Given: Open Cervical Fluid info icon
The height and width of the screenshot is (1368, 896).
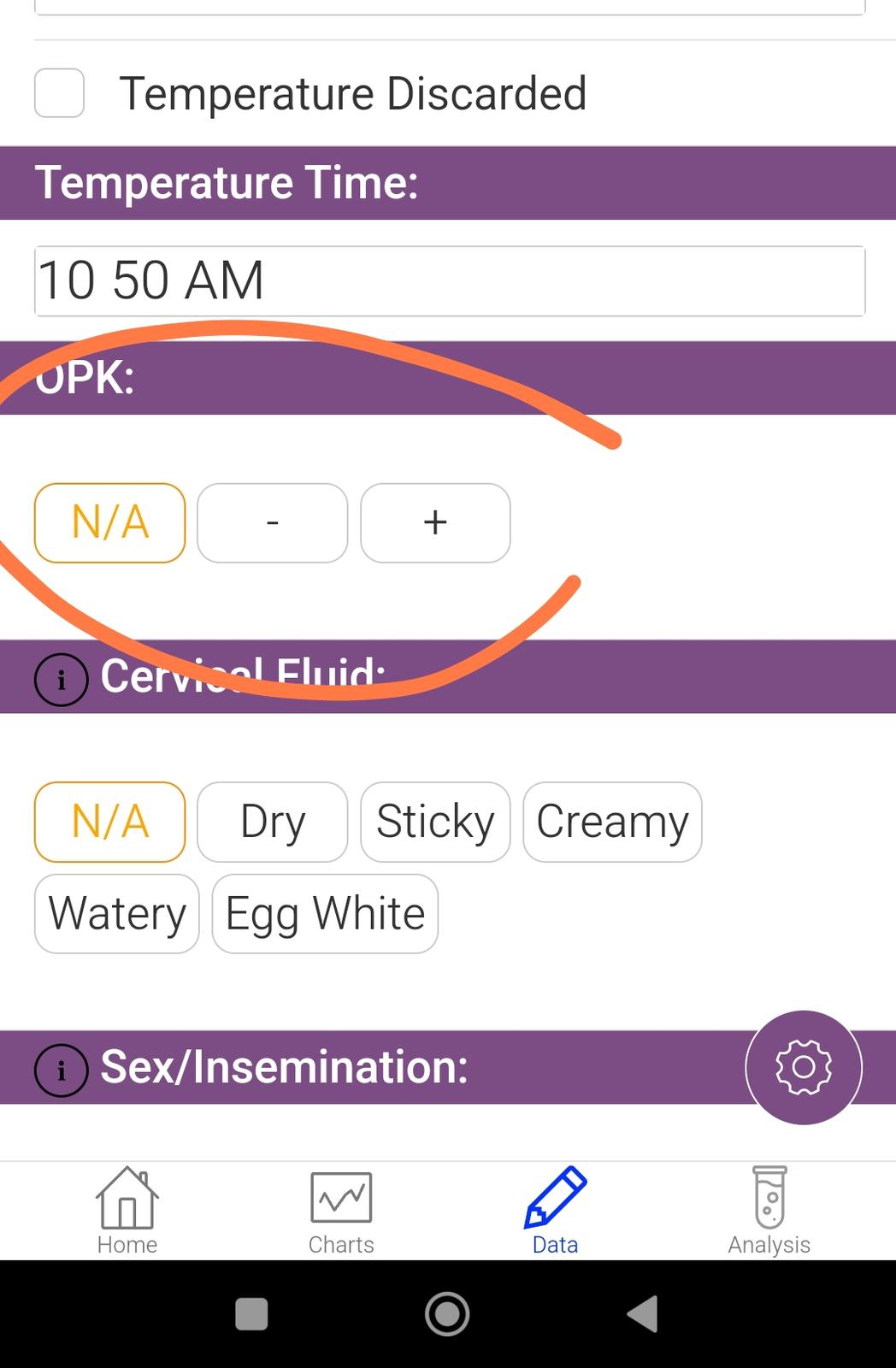Looking at the screenshot, I should [61, 681].
